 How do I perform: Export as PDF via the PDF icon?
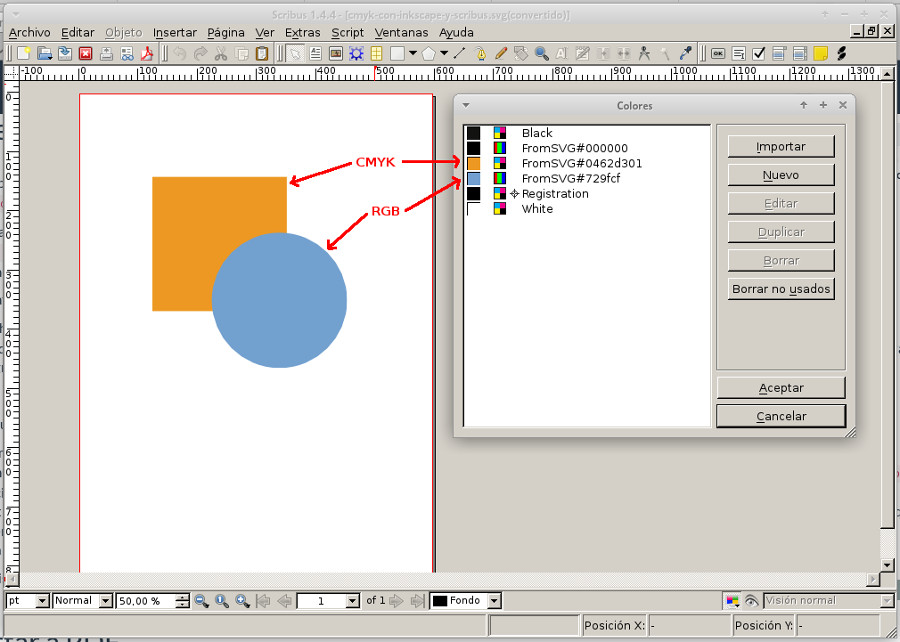147,53
